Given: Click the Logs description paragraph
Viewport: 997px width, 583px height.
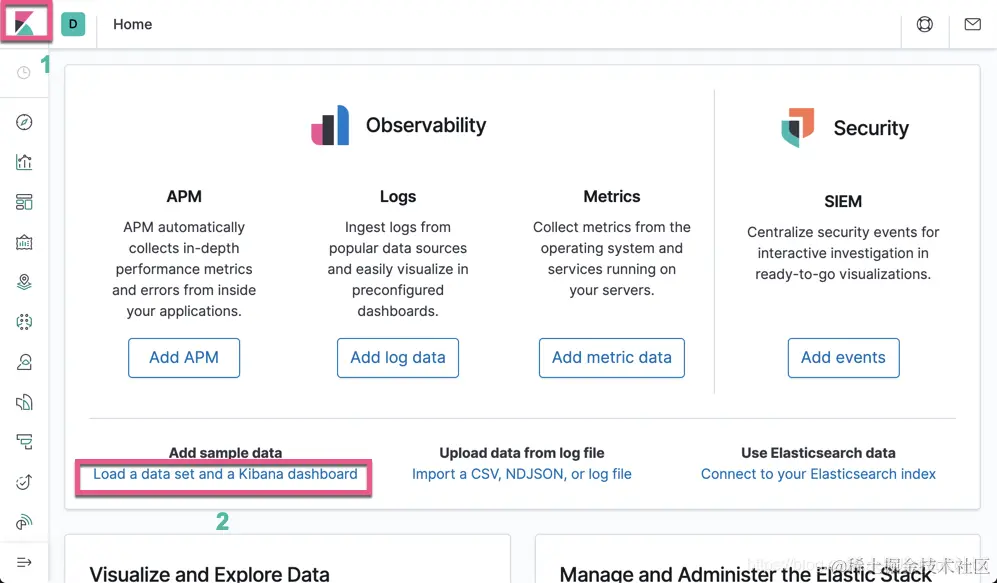Looking at the screenshot, I should pos(398,269).
